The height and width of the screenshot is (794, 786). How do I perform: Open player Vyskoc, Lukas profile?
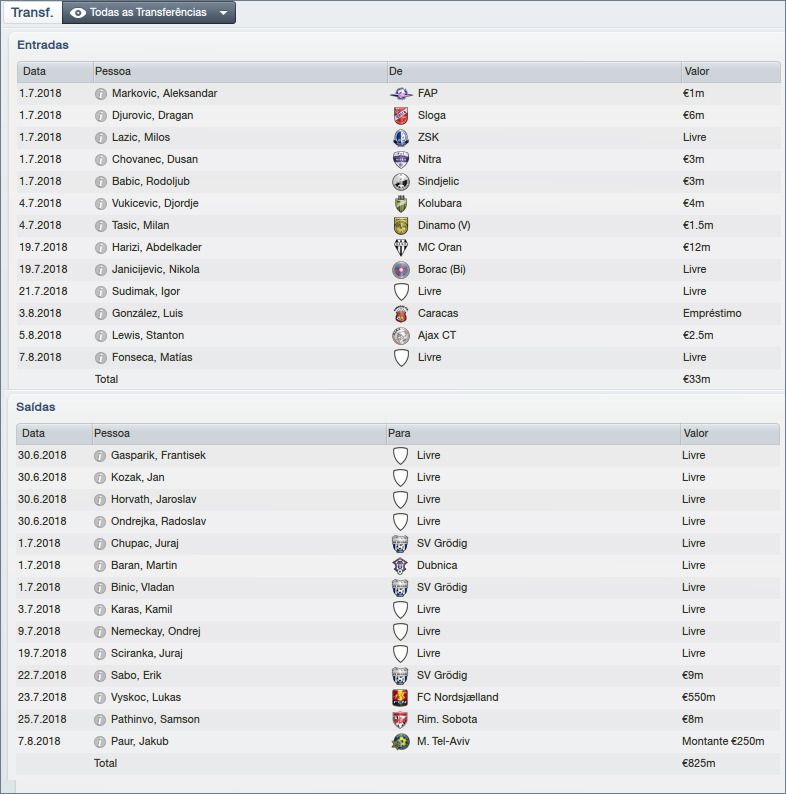pos(146,698)
